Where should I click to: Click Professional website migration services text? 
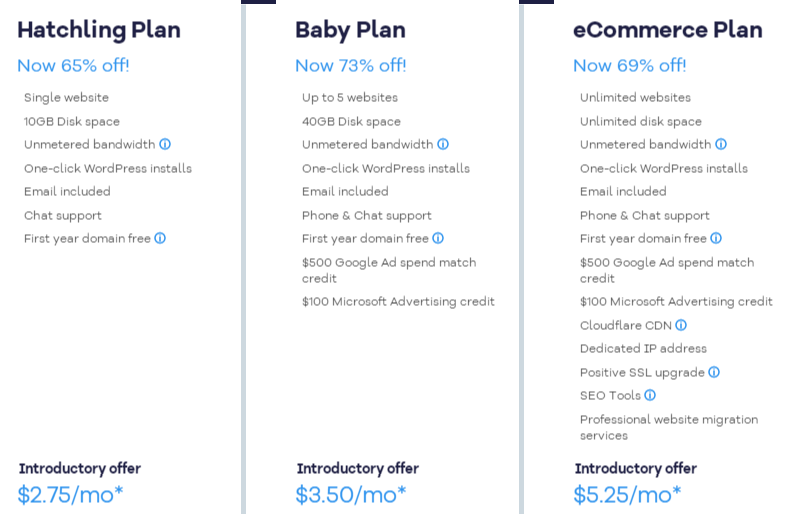point(668,428)
